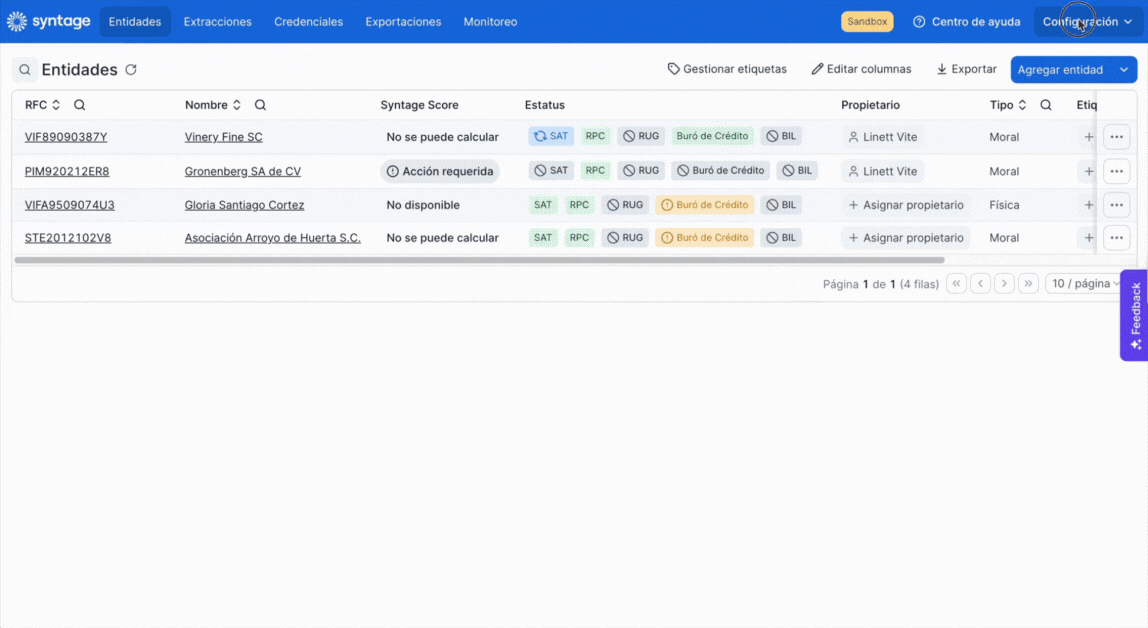Open more actions for Vinery Fine SC
Screen dimensions: 1148x628
[x=1116, y=137]
